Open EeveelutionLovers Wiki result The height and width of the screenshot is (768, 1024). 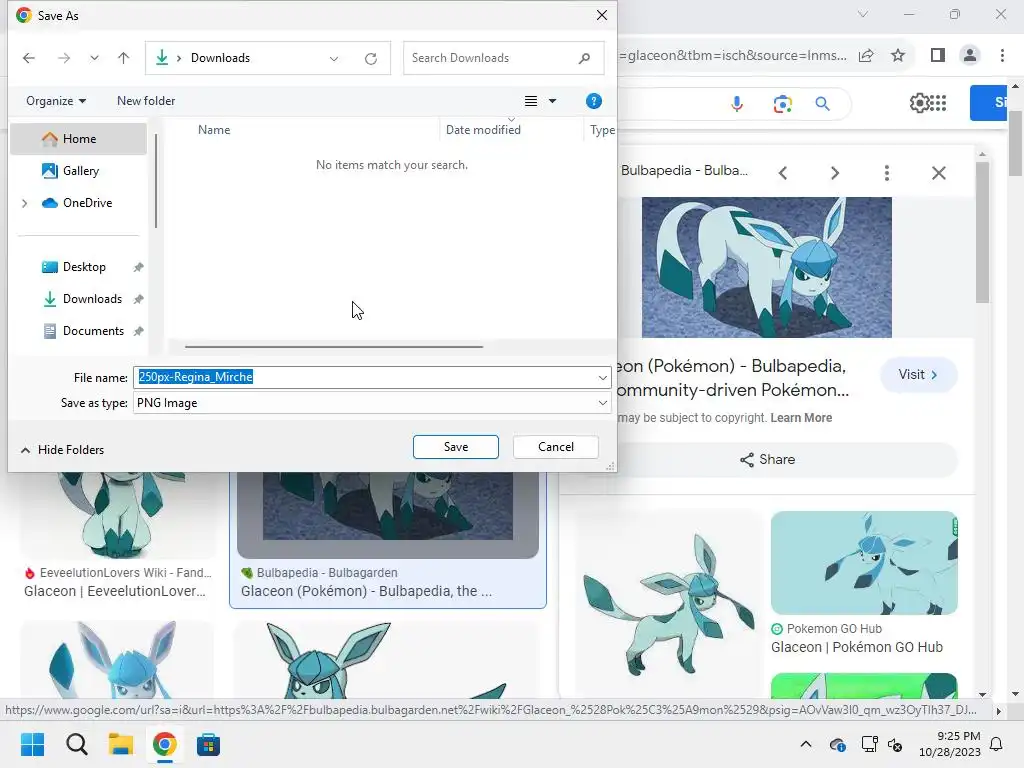[114, 591]
